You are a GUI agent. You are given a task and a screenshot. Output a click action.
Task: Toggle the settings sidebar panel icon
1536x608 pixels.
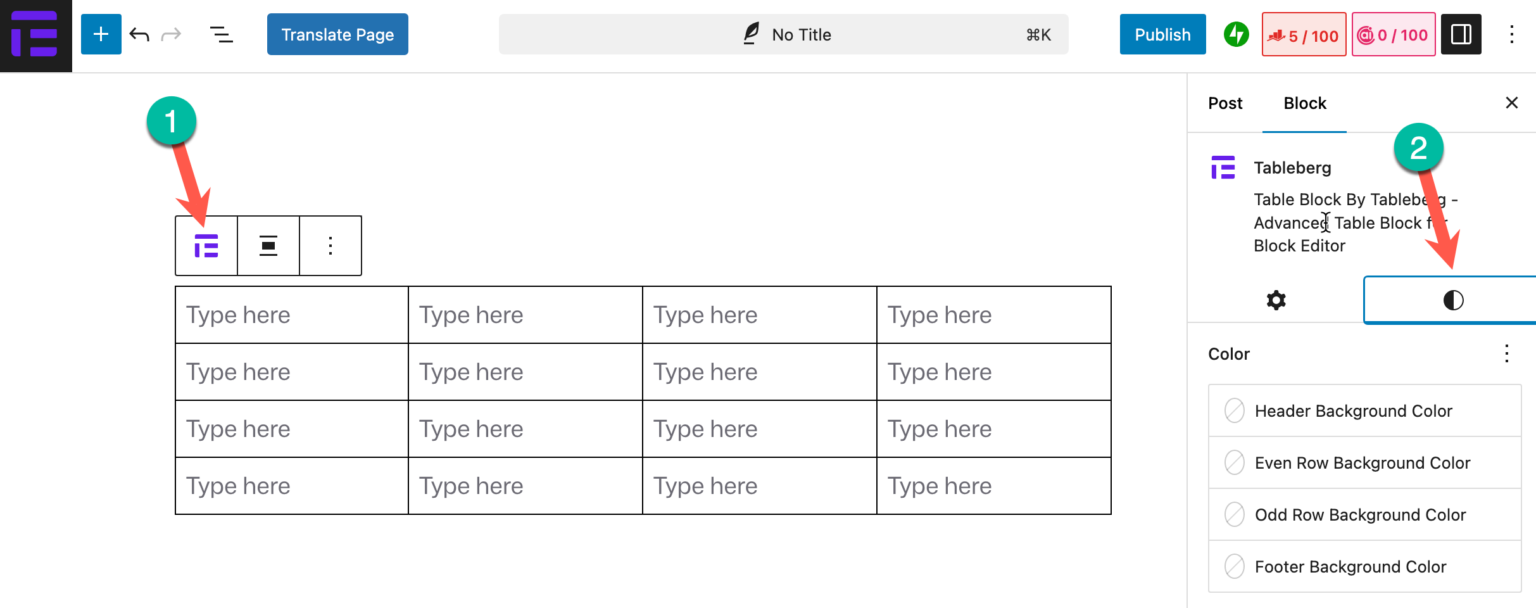pos(1461,34)
